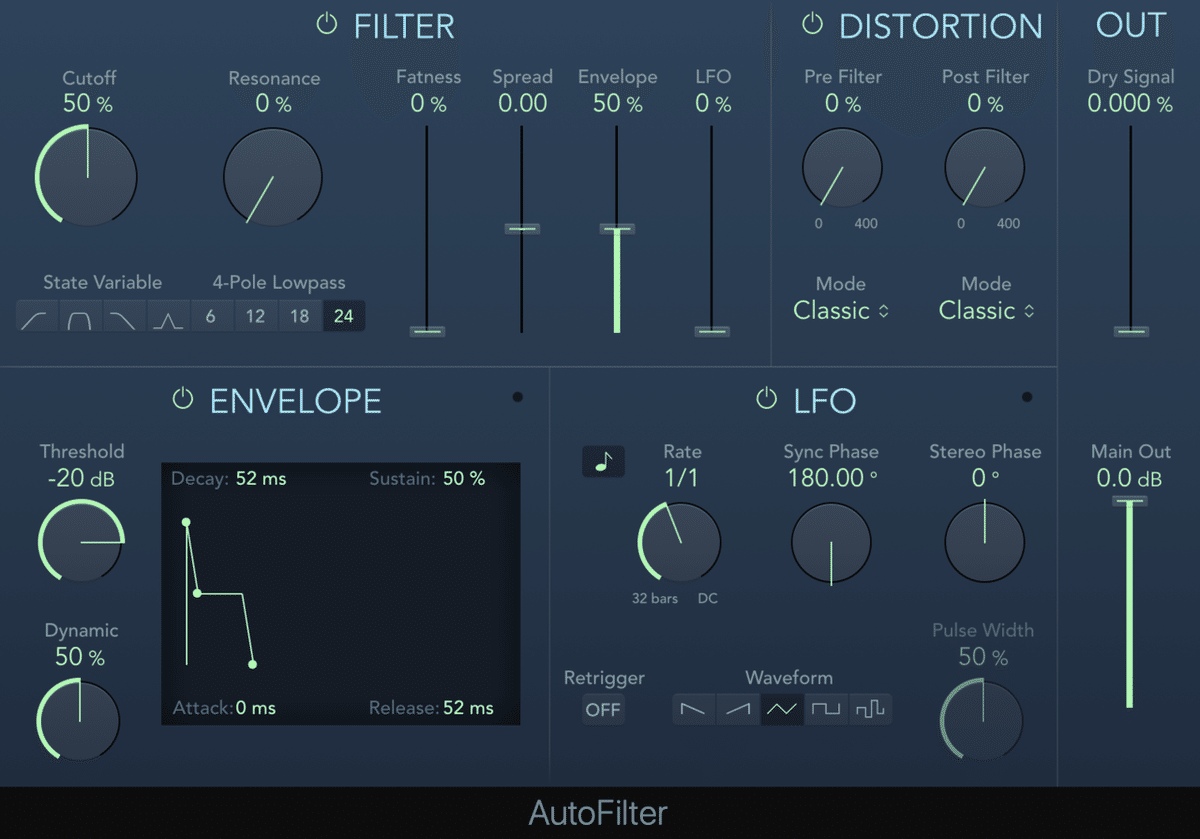Click the Sync Phase knob

coord(831,544)
